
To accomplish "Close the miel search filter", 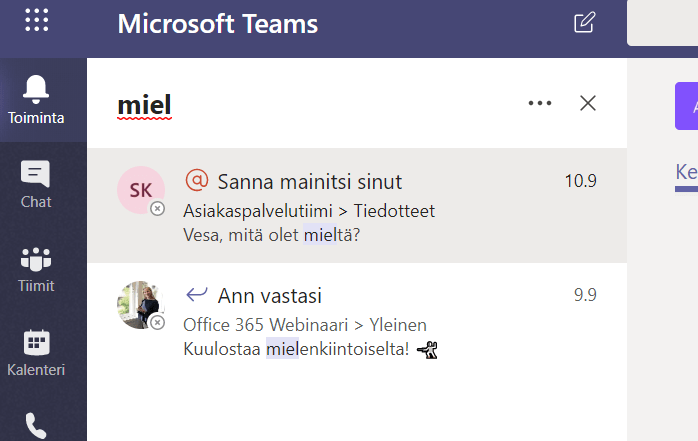I will click(588, 103).
